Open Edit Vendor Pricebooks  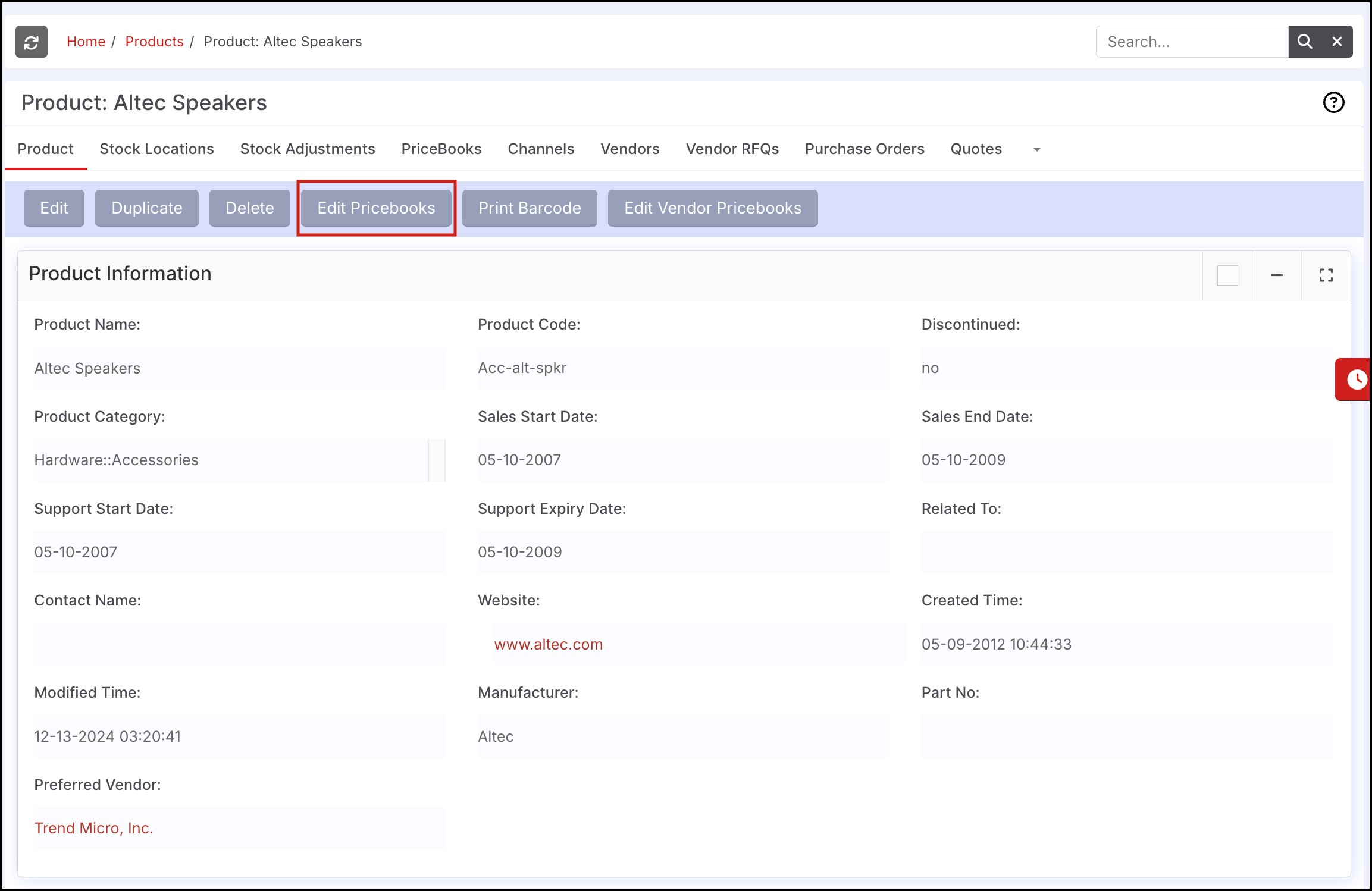point(713,208)
